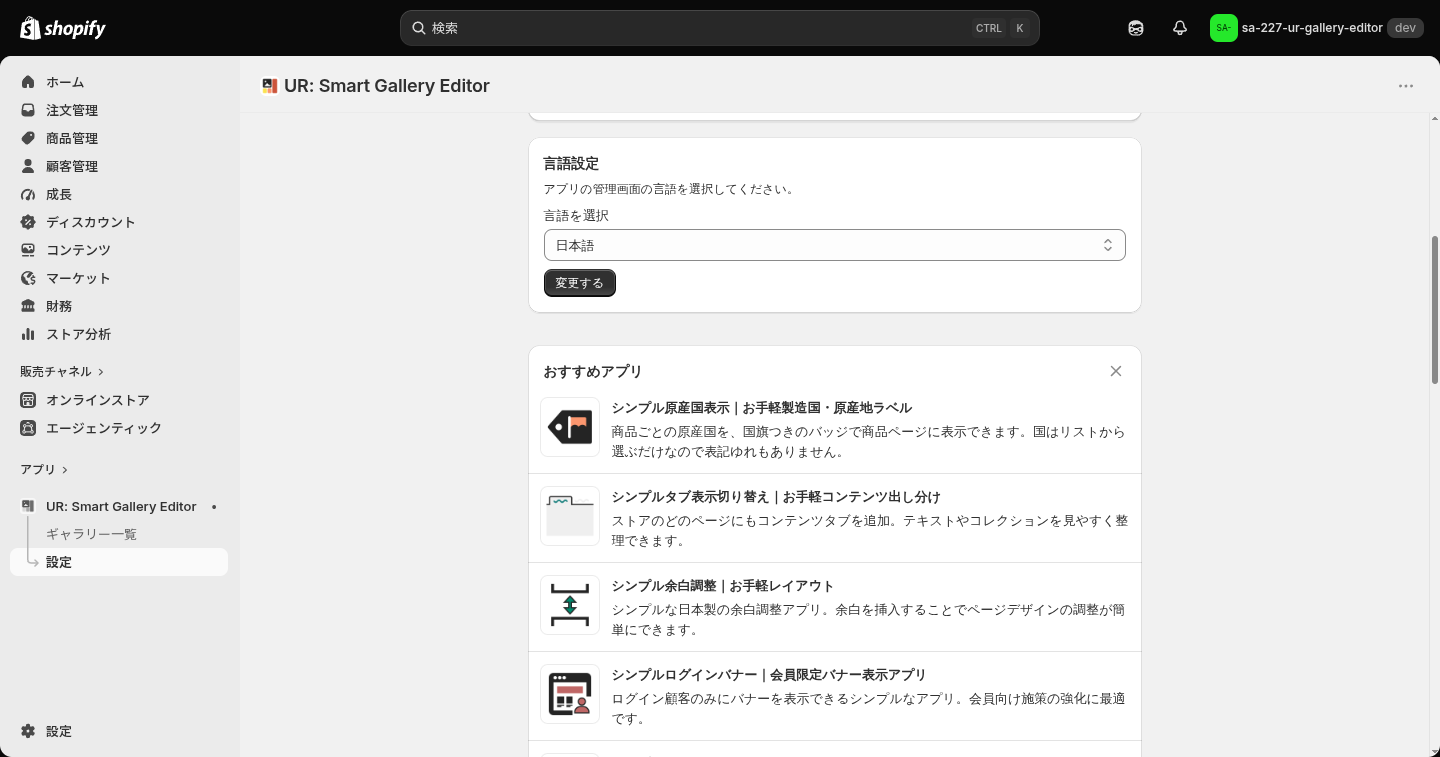Open the app's three-dot more menu
The height and width of the screenshot is (757, 1440).
pyautogui.click(x=1406, y=86)
